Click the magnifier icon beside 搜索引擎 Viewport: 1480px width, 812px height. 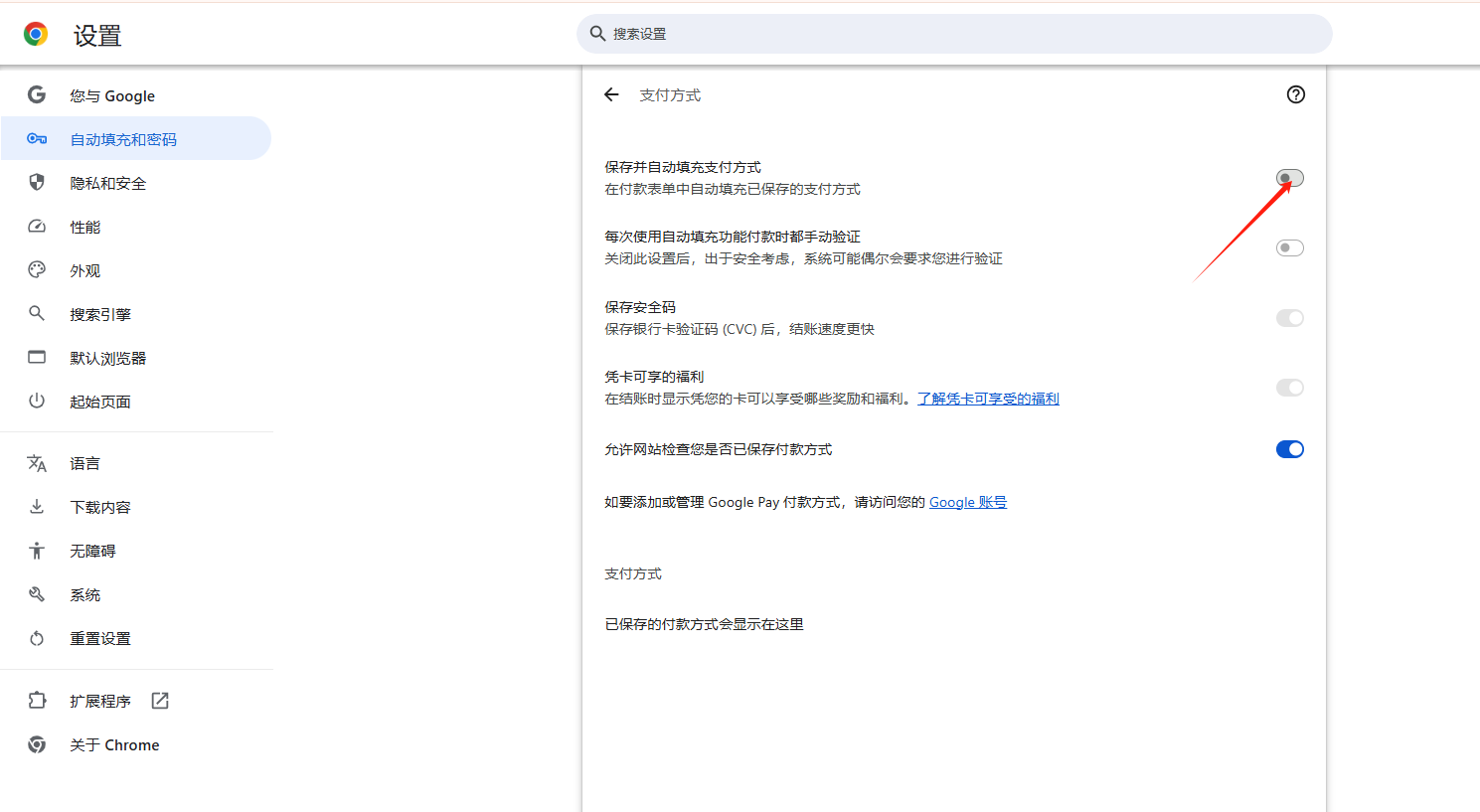(37, 313)
